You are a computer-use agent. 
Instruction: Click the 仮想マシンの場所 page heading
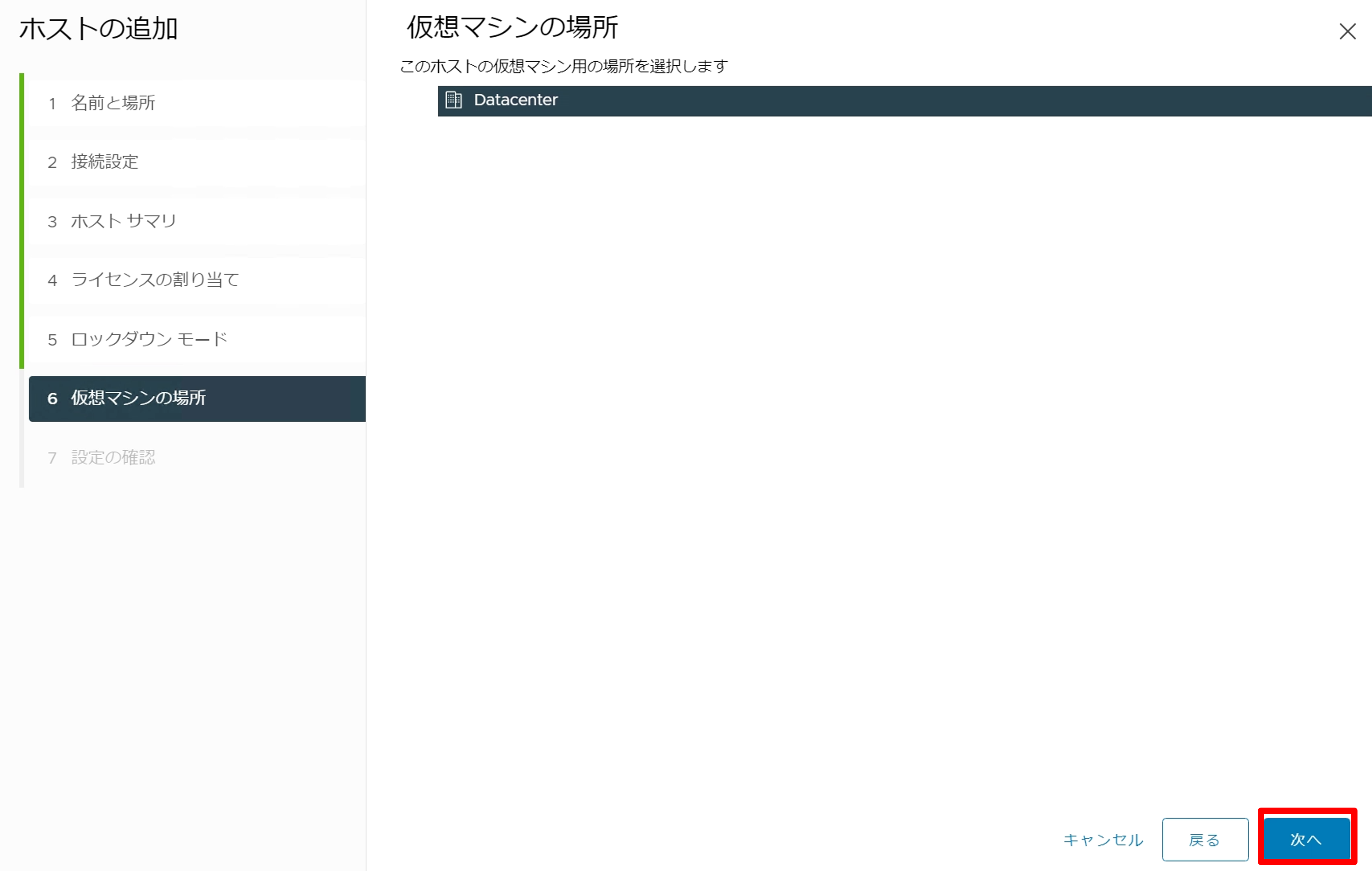click(512, 27)
